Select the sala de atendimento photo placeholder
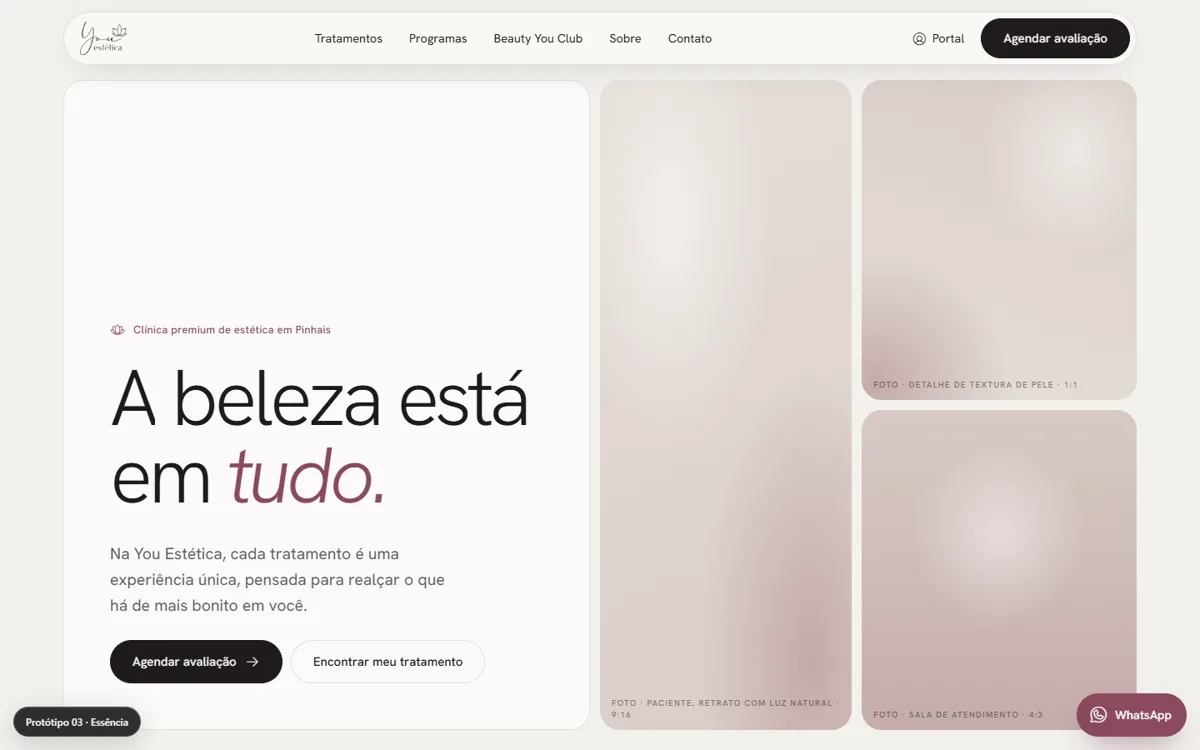 coord(999,570)
